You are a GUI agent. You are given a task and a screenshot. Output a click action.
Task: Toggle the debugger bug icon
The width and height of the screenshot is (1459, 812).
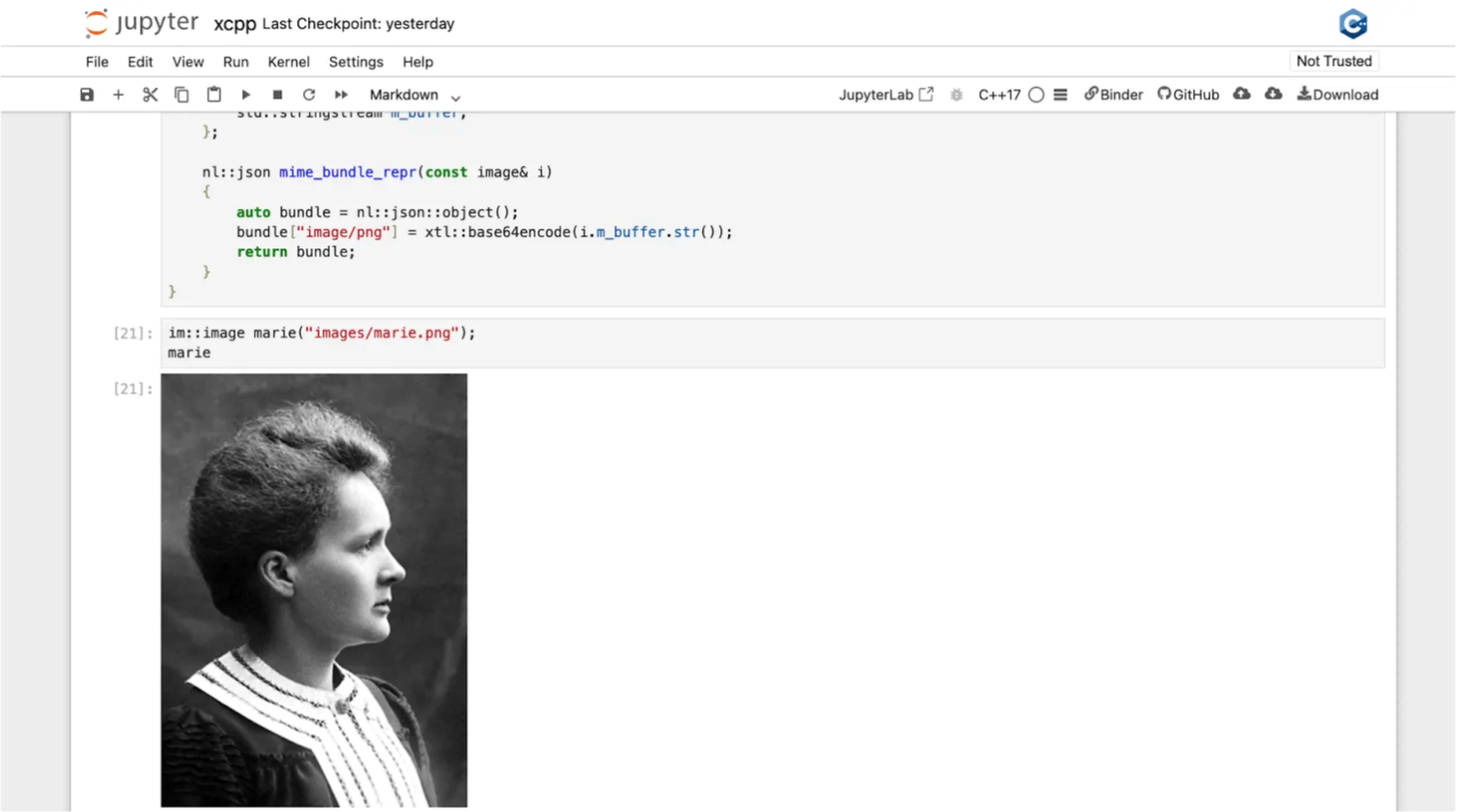click(x=957, y=94)
